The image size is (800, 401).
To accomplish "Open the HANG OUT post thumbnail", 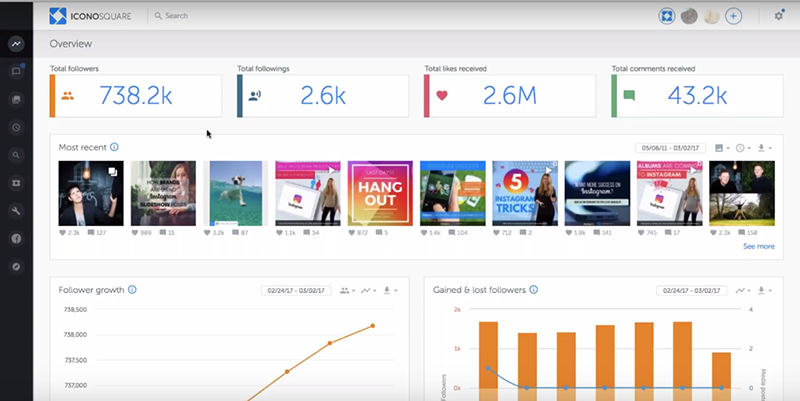I will pyautogui.click(x=379, y=192).
